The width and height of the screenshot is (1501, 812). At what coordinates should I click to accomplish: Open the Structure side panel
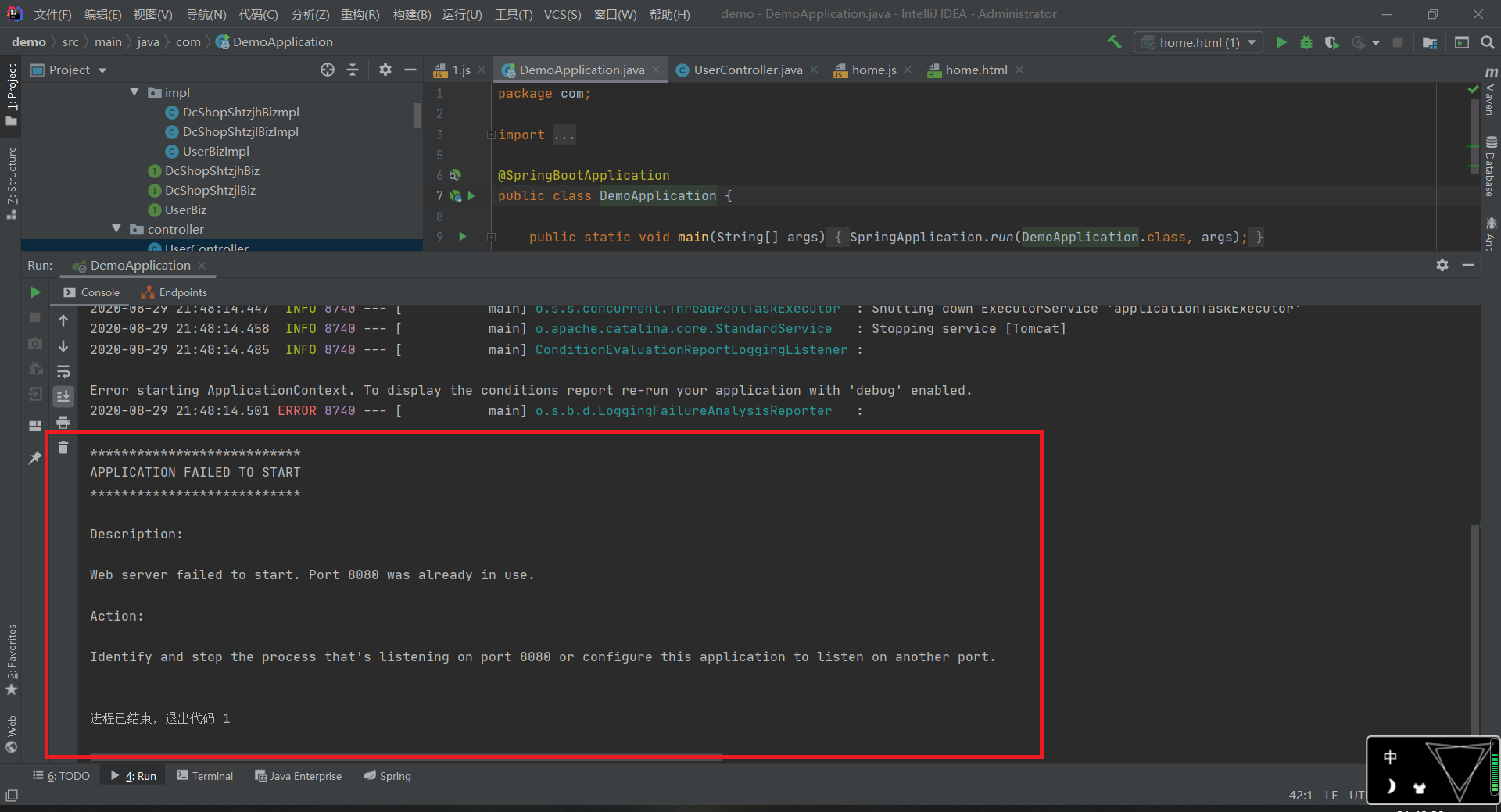click(11, 183)
